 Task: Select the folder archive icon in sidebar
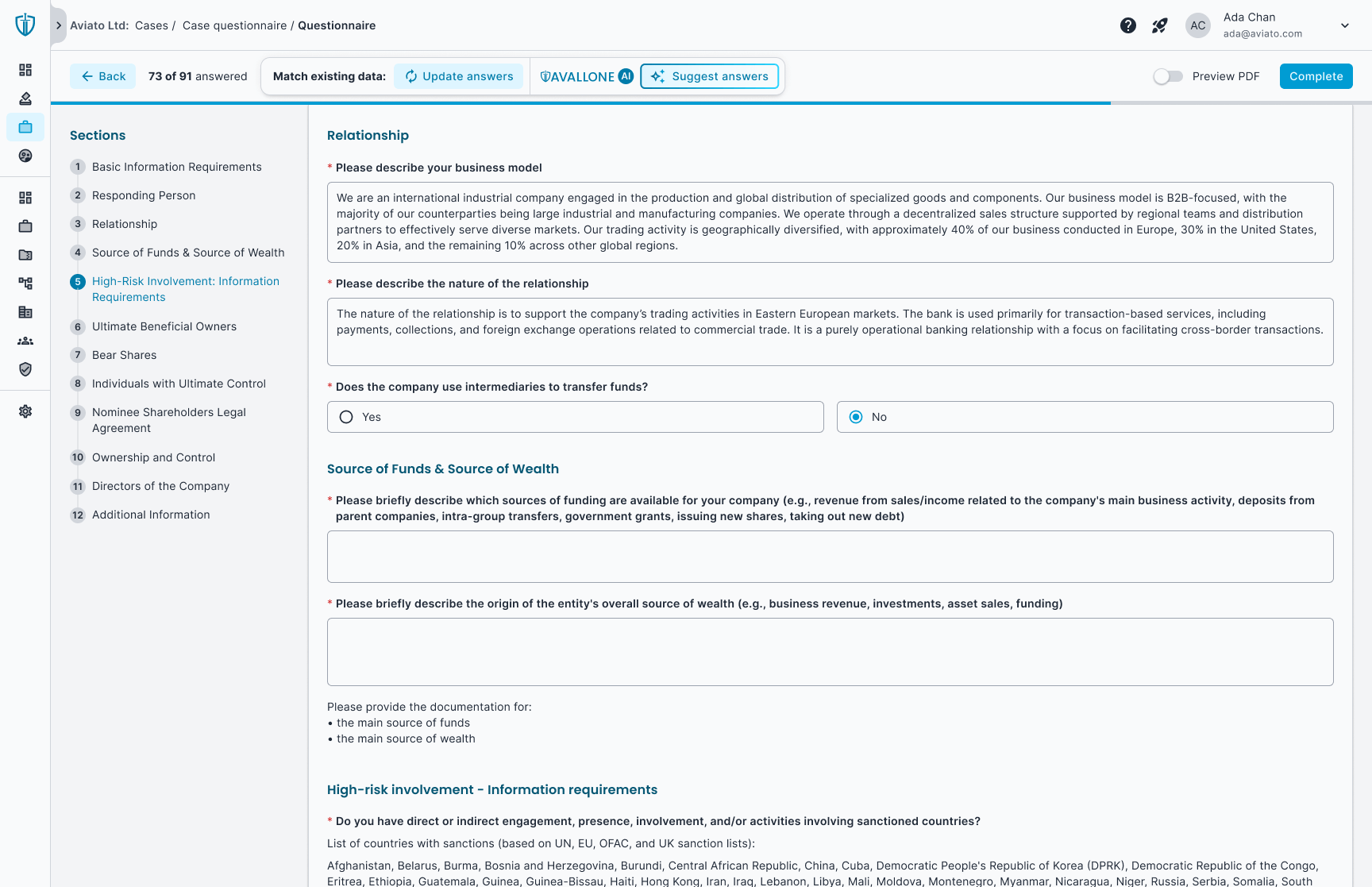25,254
